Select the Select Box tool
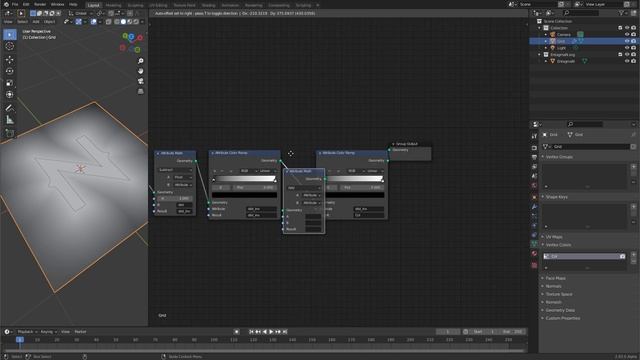This screenshot has width=640, height=360. (x=10, y=35)
